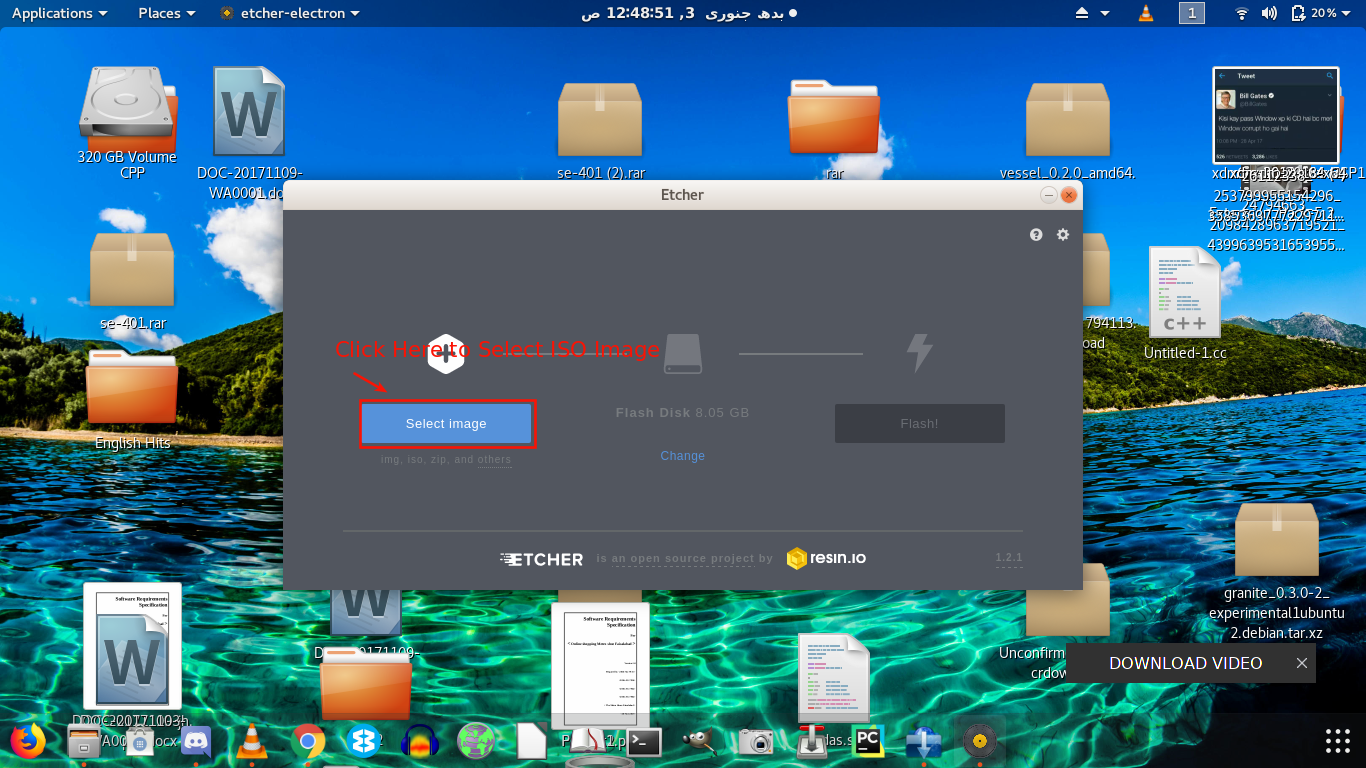1366x768 pixels.
Task: Click the volume speaker icon
Action: pyautogui.click(x=1269, y=13)
